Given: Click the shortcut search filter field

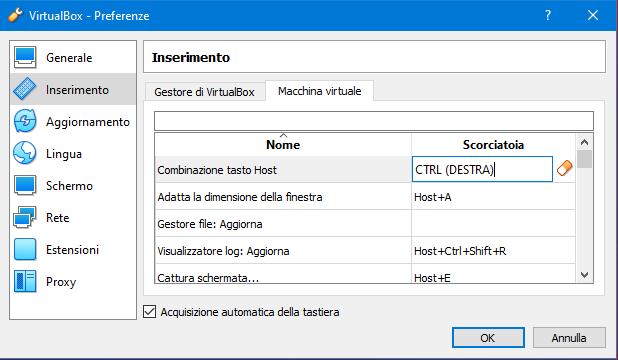Looking at the screenshot, I should click(x=374, y=121).
